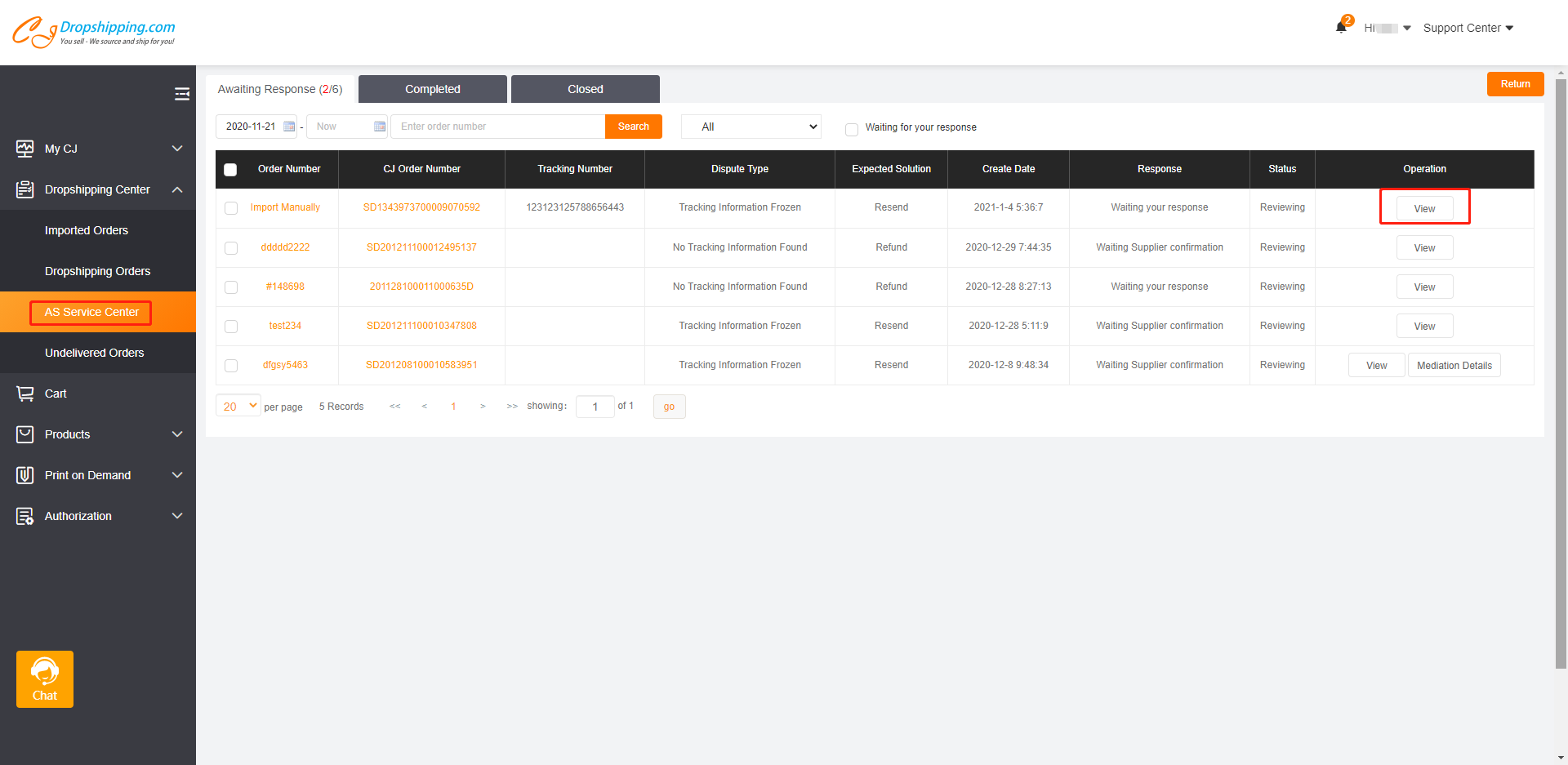Expand the Support Center menu
Viewport: 1568px width, 765px height.
pos(1468,28)
